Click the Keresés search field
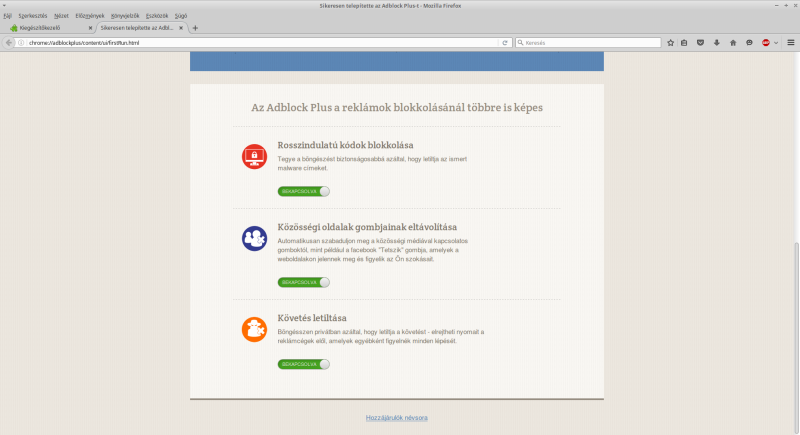Image resolution: width=800 pixels, height=435 pixels. 588,43
